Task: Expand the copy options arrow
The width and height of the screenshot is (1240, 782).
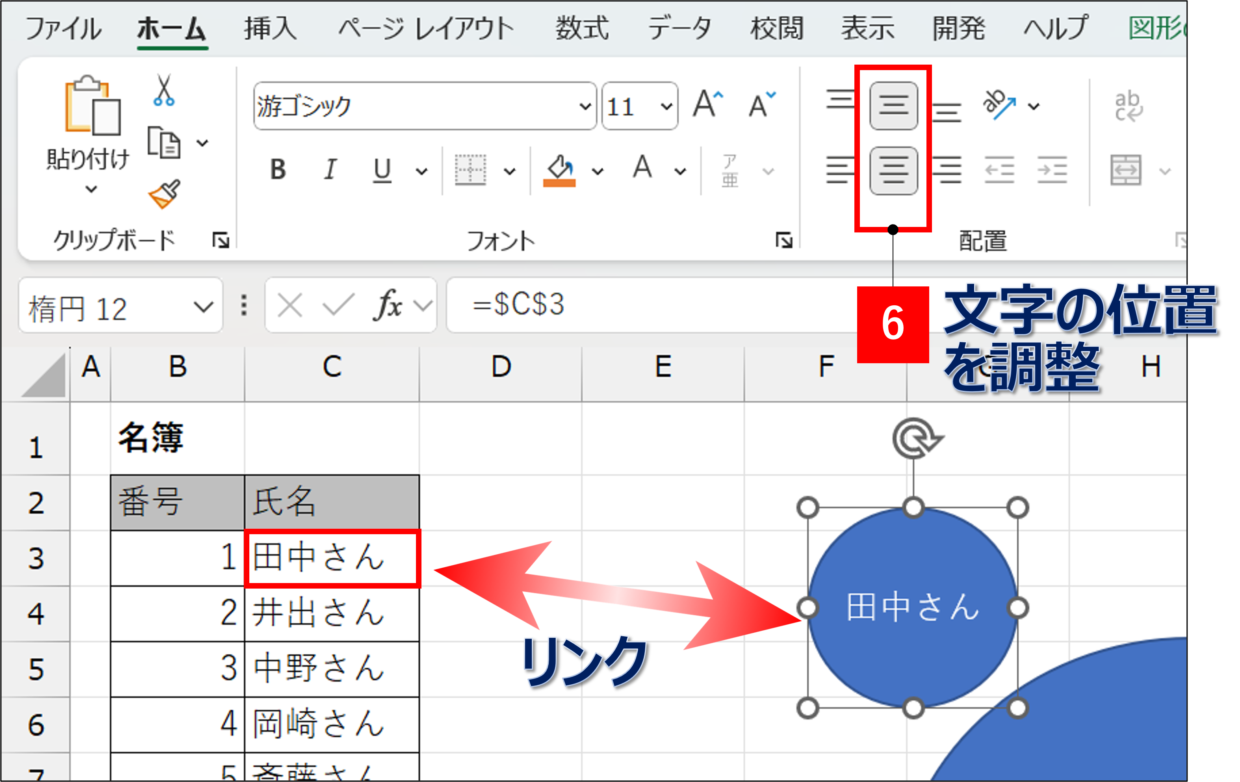Action: (203, 143)
